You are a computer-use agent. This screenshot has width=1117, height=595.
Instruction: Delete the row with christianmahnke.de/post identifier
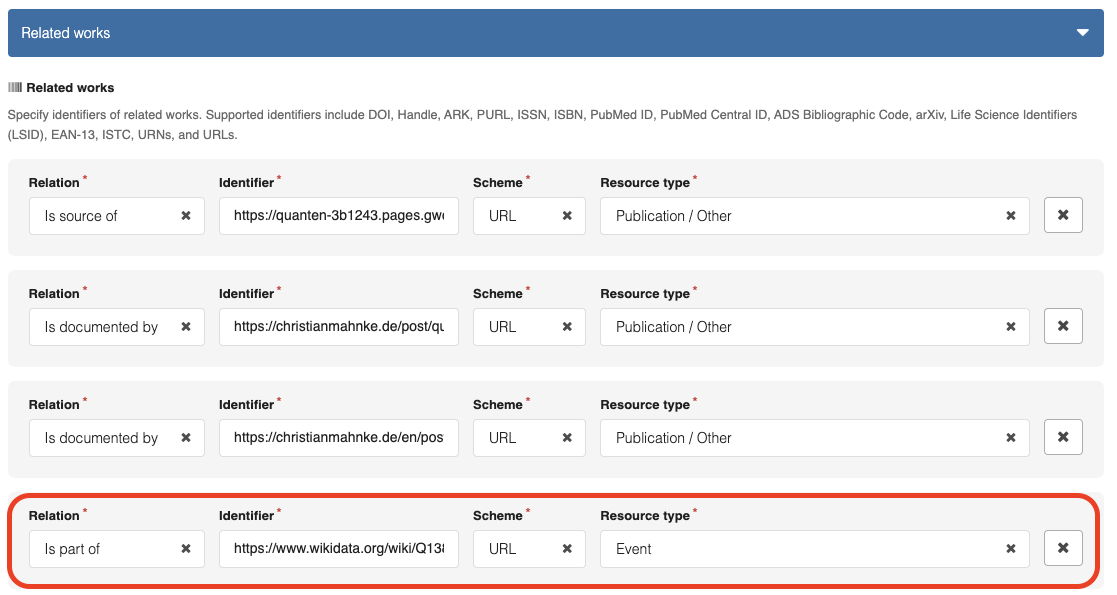point(1063,326)
